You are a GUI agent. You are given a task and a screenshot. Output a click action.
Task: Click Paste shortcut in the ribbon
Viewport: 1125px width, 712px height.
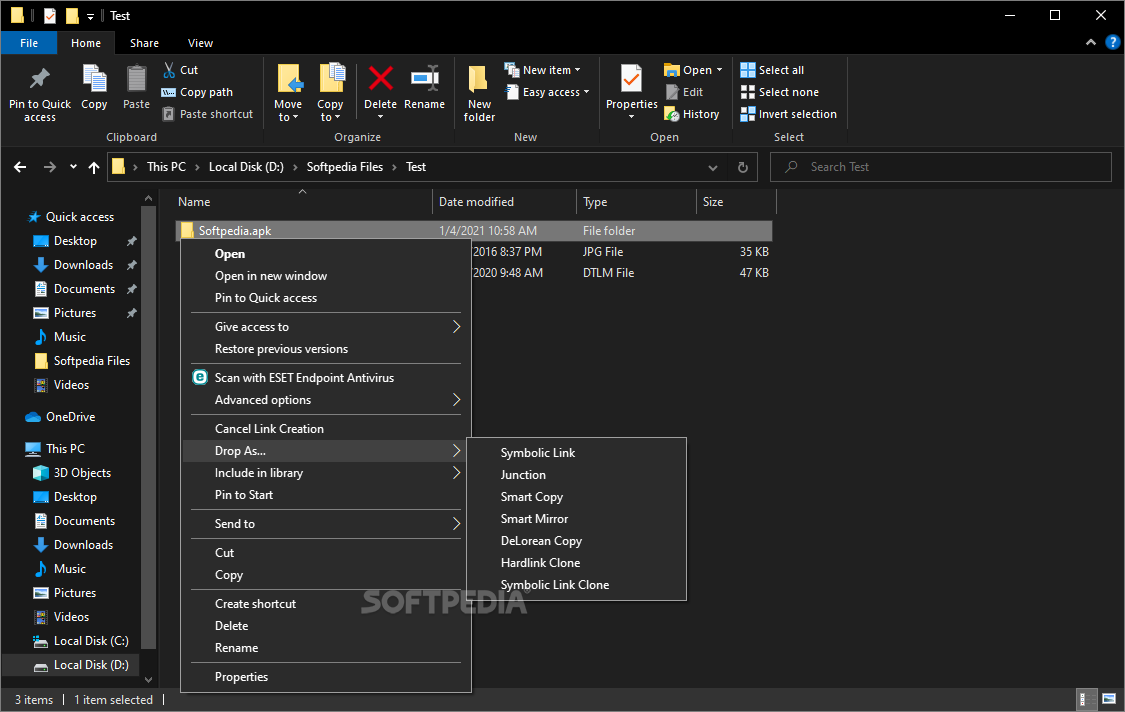coord(207,114)
